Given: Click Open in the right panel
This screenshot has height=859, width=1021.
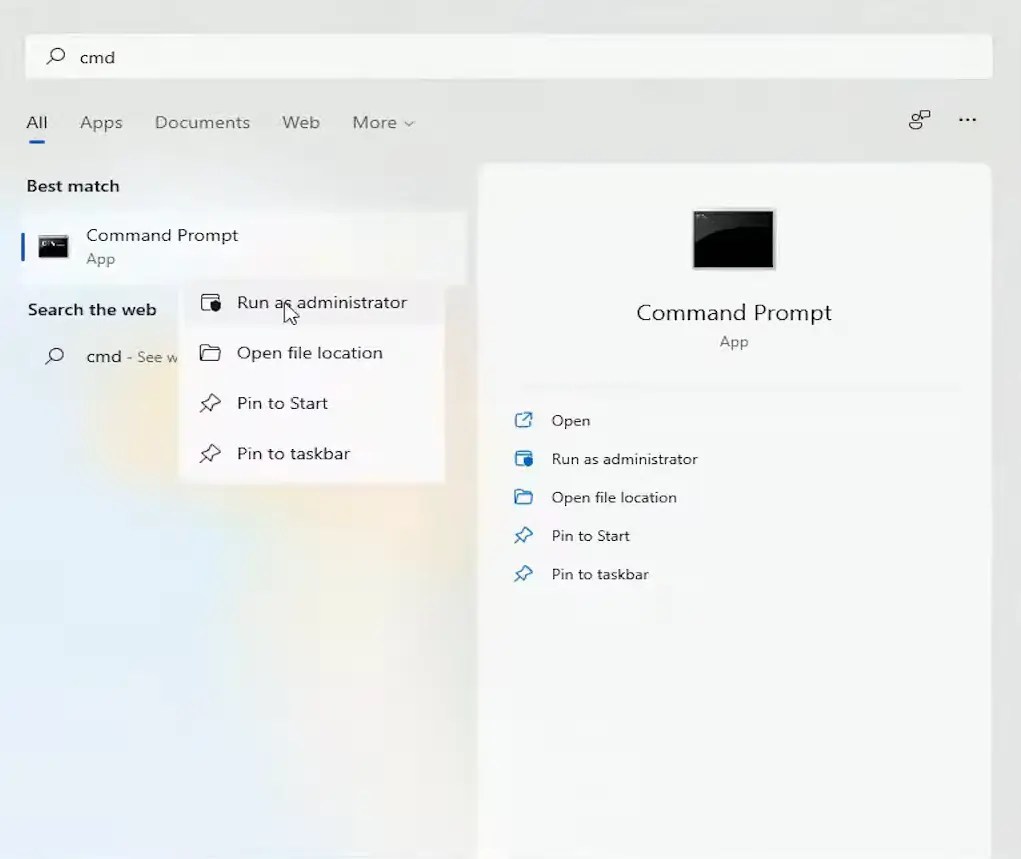Looking at the screenshot, I should pos(571,420).
